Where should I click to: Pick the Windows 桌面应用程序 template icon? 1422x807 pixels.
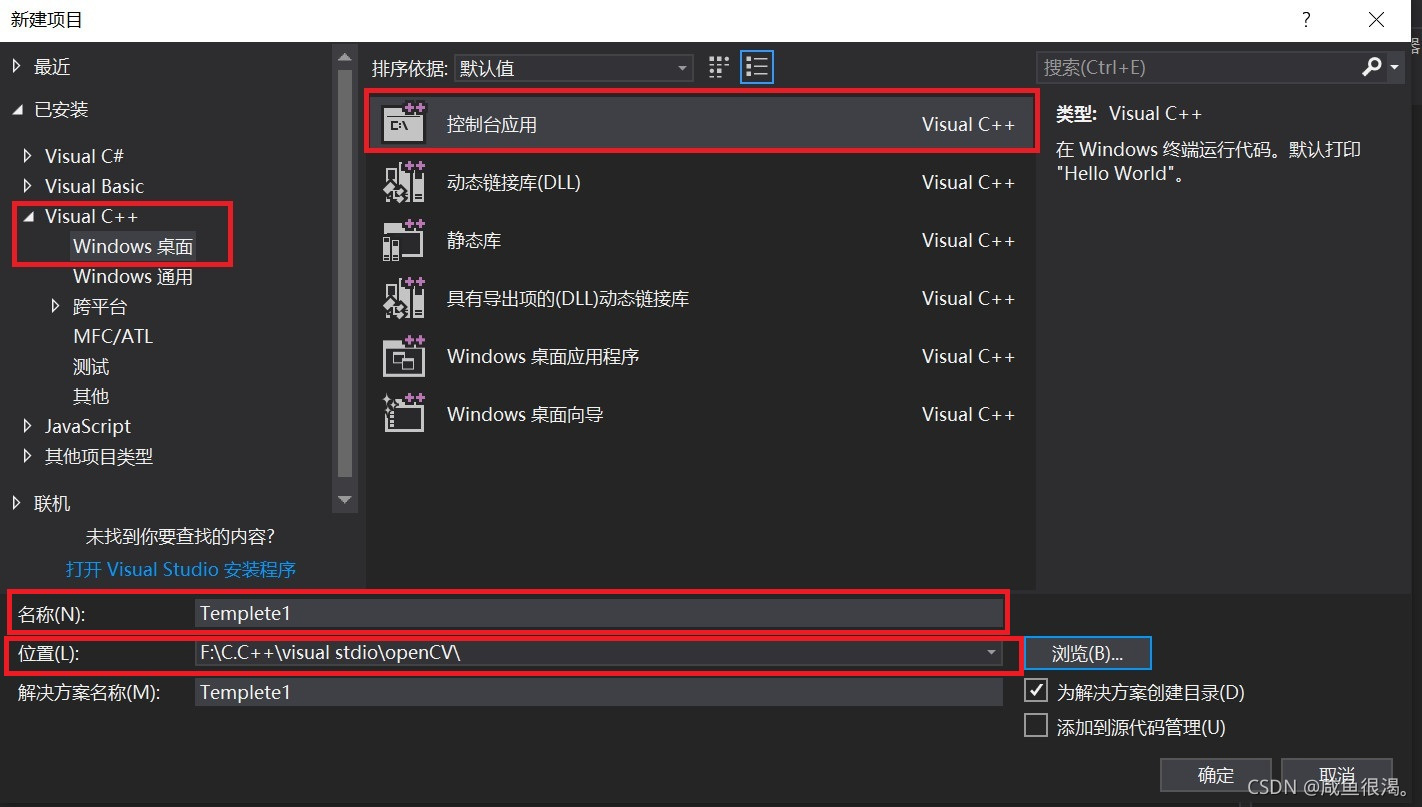click(x=404, y=356)
